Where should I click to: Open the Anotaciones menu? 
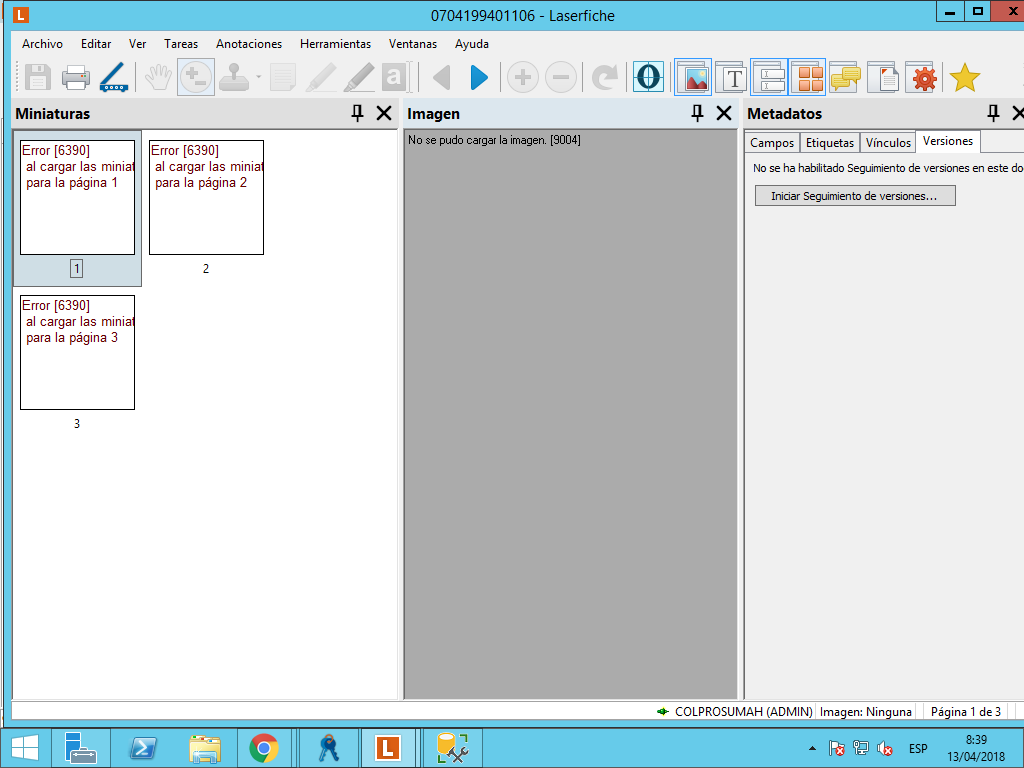click(x=249, y=44)
